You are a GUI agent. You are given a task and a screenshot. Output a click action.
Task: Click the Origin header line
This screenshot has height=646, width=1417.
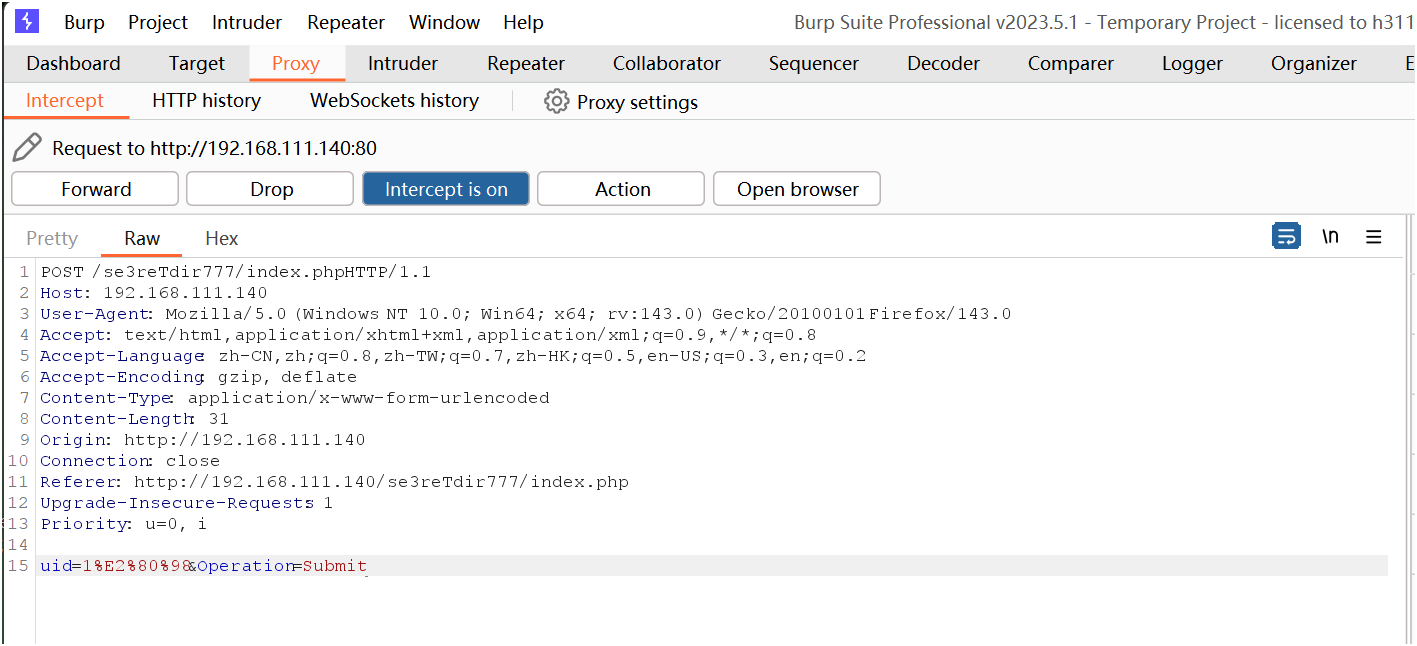pos(203,440)
